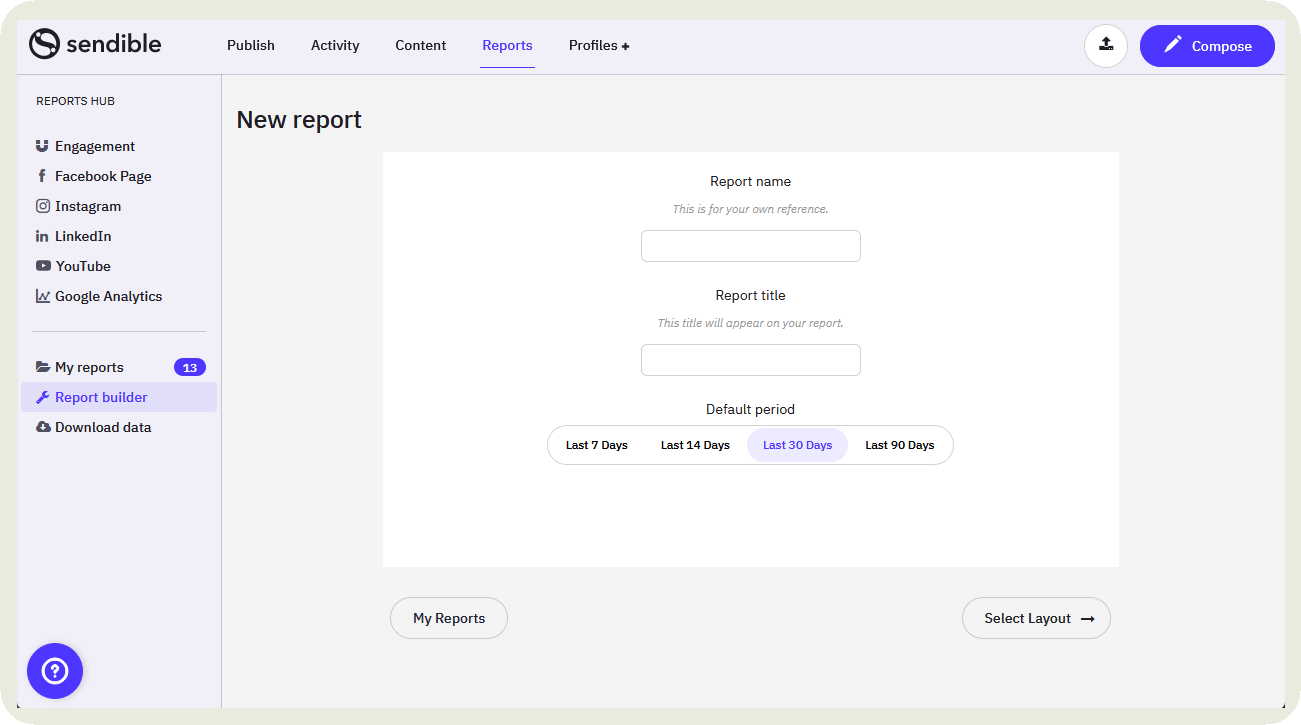Select the Last 7 Days period
The height and width of the screenshot is (725, 1301).
[596, 445]
